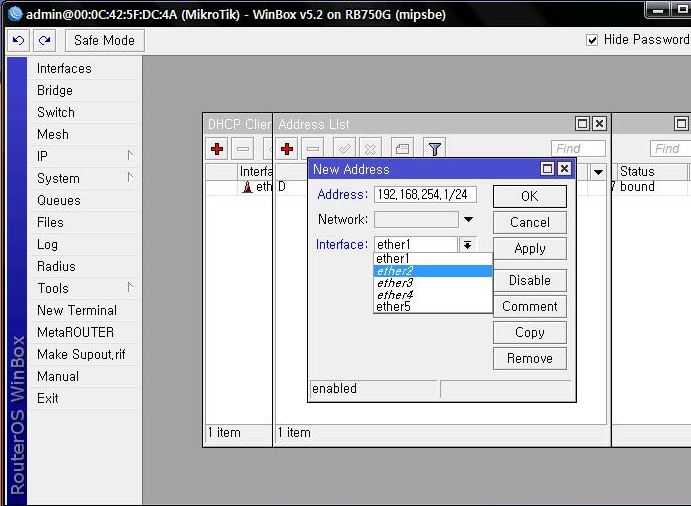Click the Address input field
The height and width of the screenshot is (506, 691).
pos(425,194)
